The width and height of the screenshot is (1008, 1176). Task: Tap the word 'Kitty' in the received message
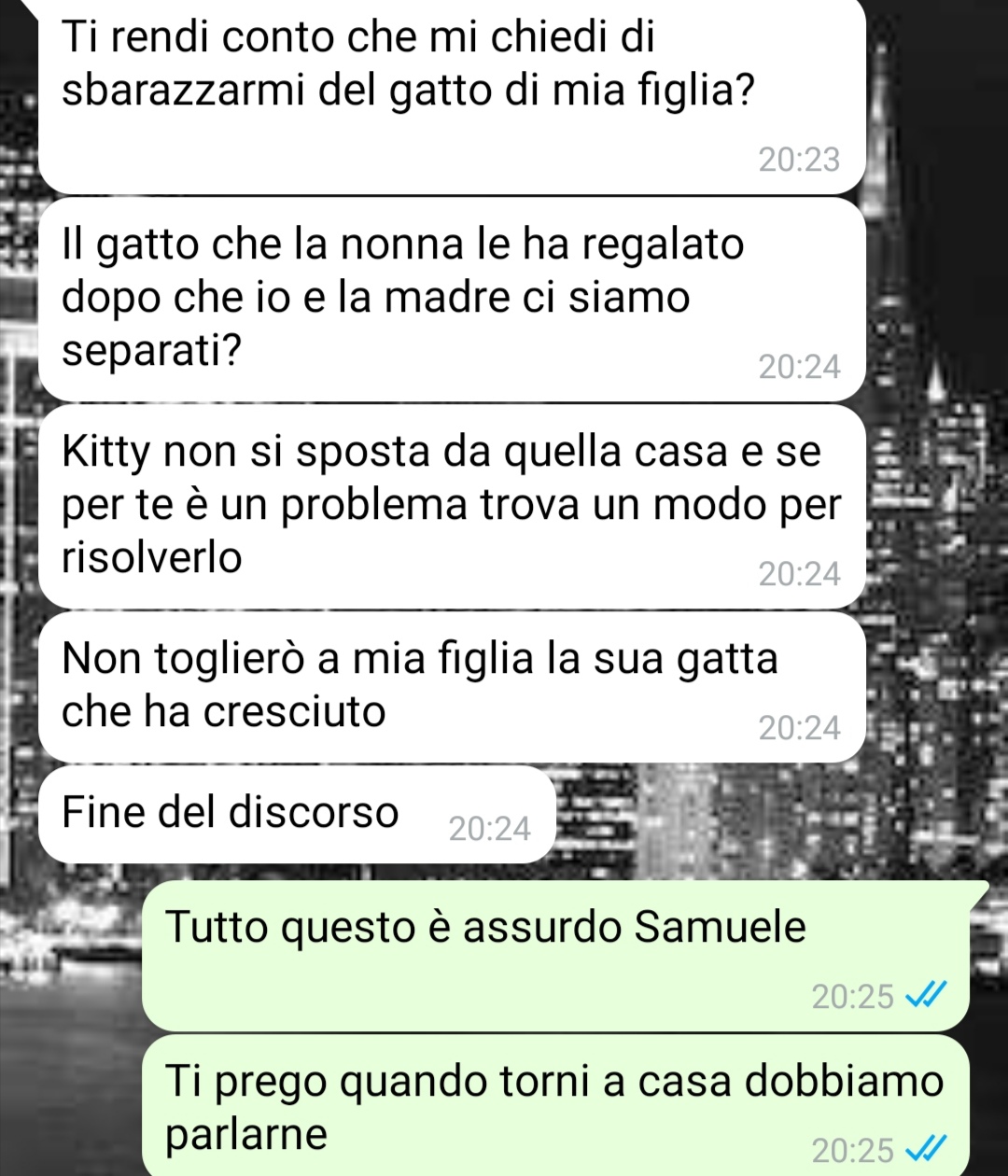pyautogui.click(x=107, y=455)
